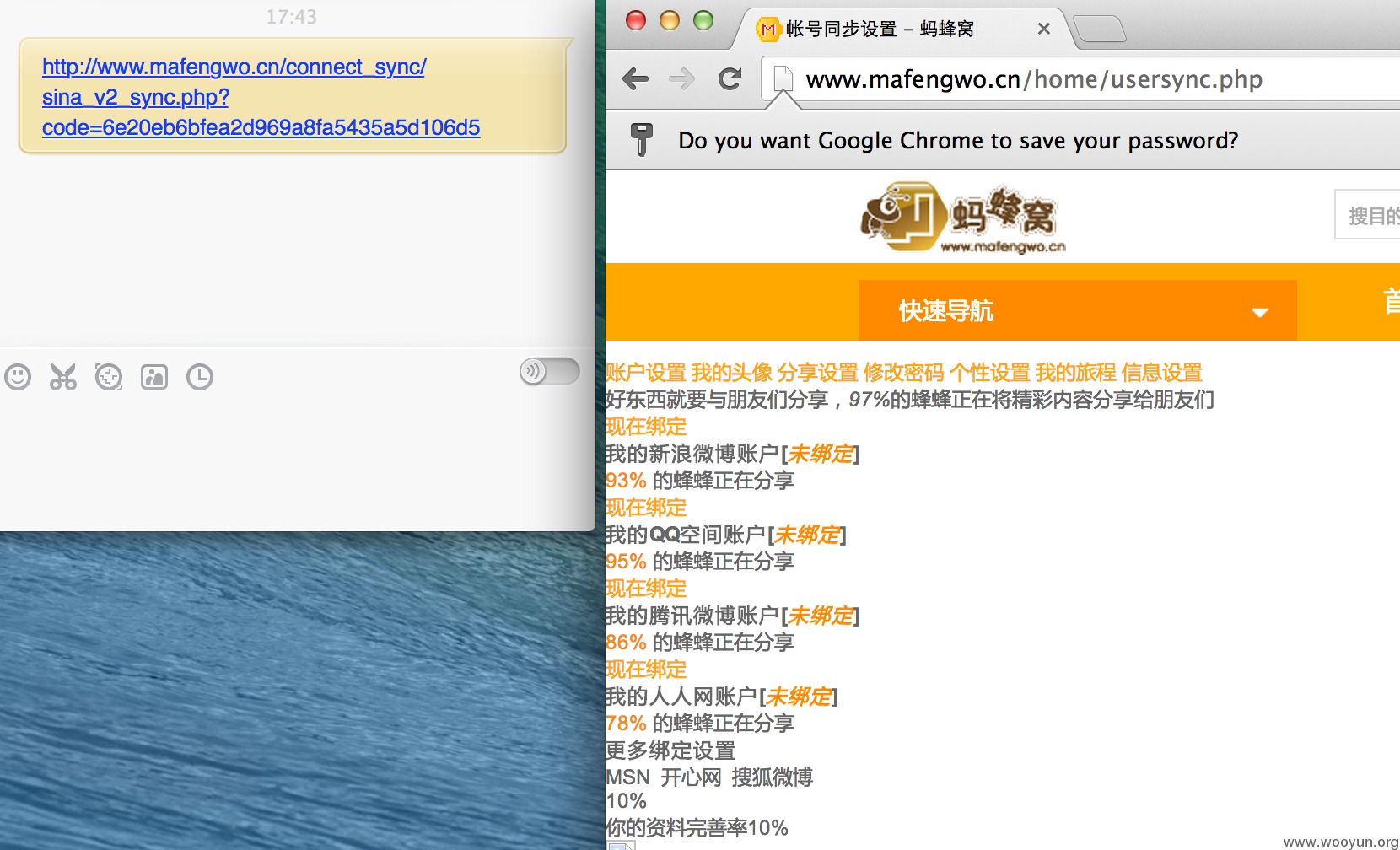
Task: Open 个性设置 link
Action: point(990,372)
